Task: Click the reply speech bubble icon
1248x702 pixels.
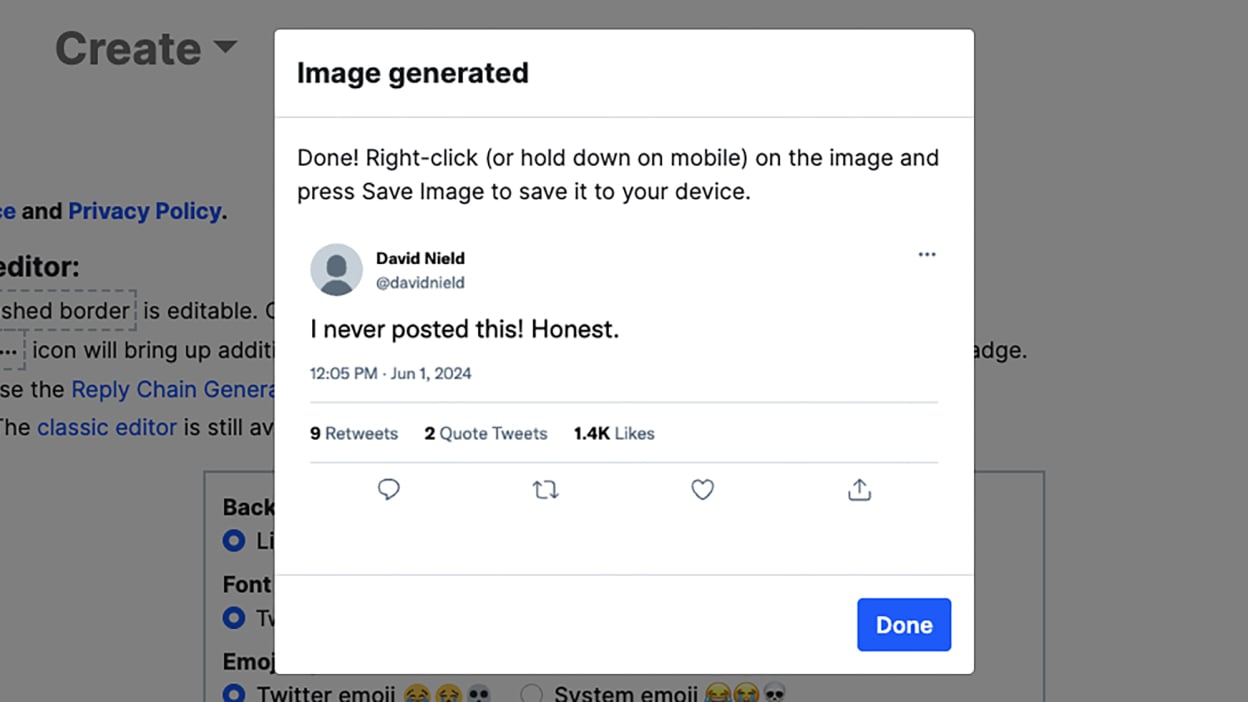Action: (x=389, y=489)
